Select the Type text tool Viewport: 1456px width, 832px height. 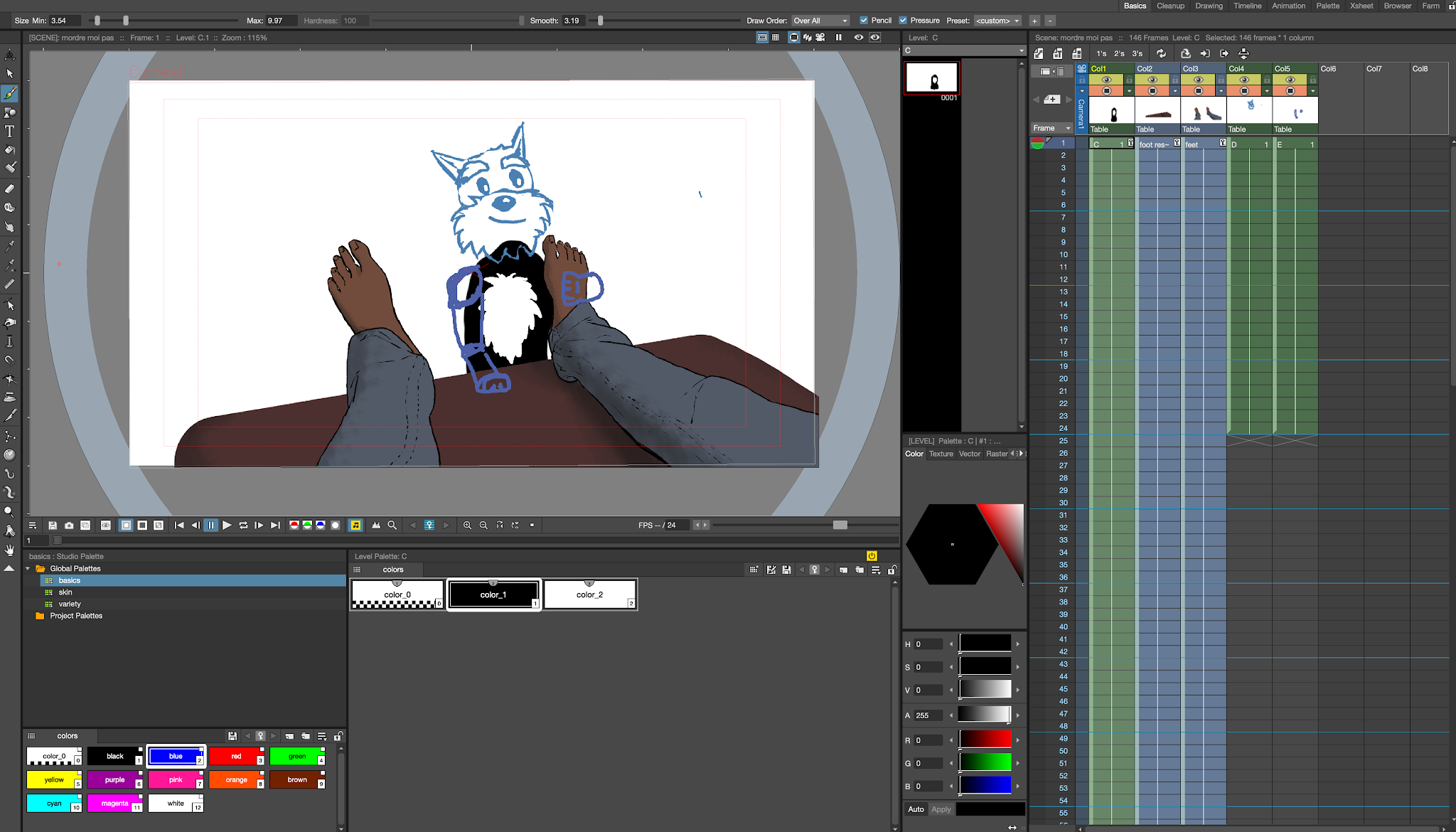point(10,131)
